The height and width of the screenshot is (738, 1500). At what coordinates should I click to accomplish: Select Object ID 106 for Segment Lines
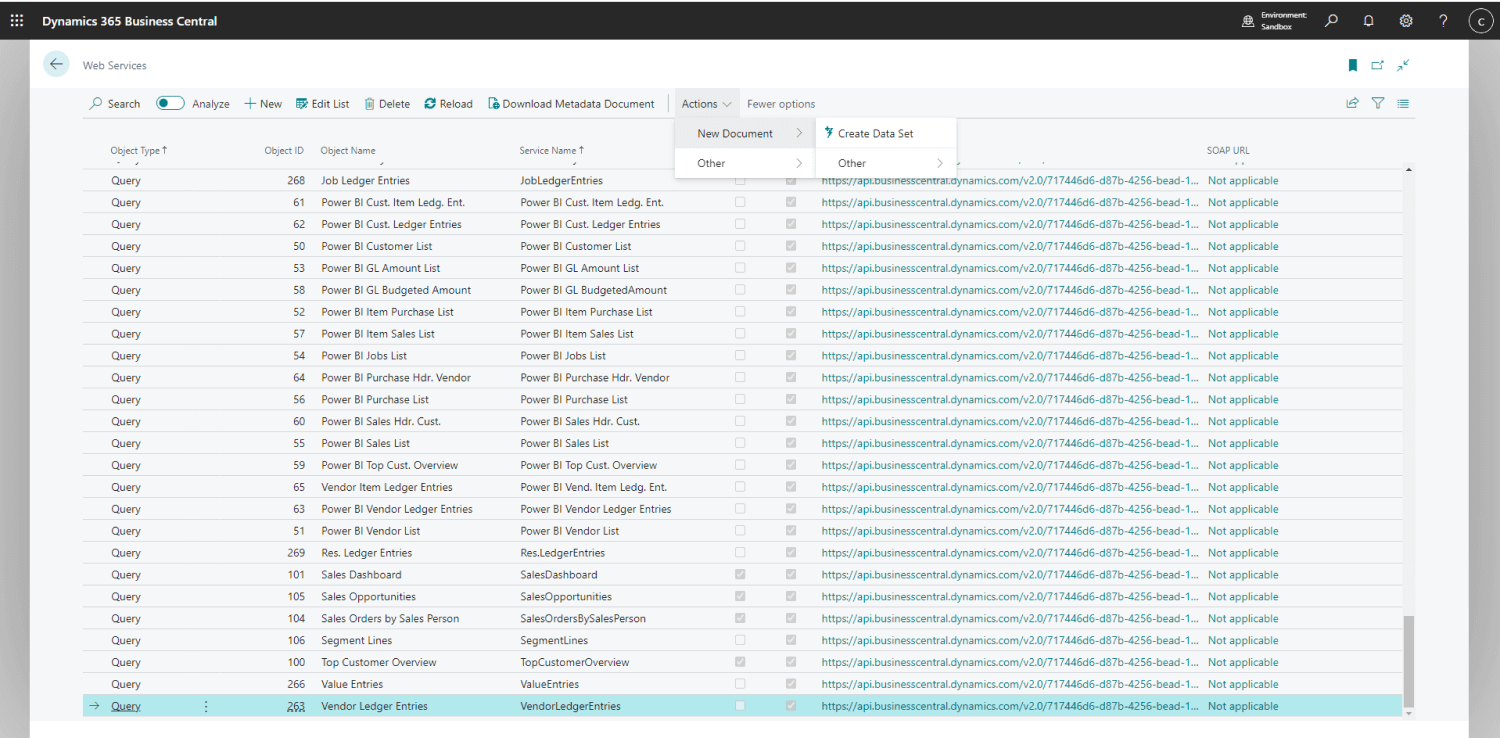pos(295,640)
